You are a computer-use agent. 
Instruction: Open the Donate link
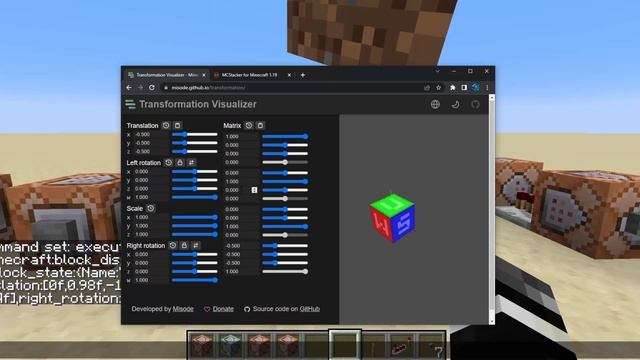click(x=223, y=309)
